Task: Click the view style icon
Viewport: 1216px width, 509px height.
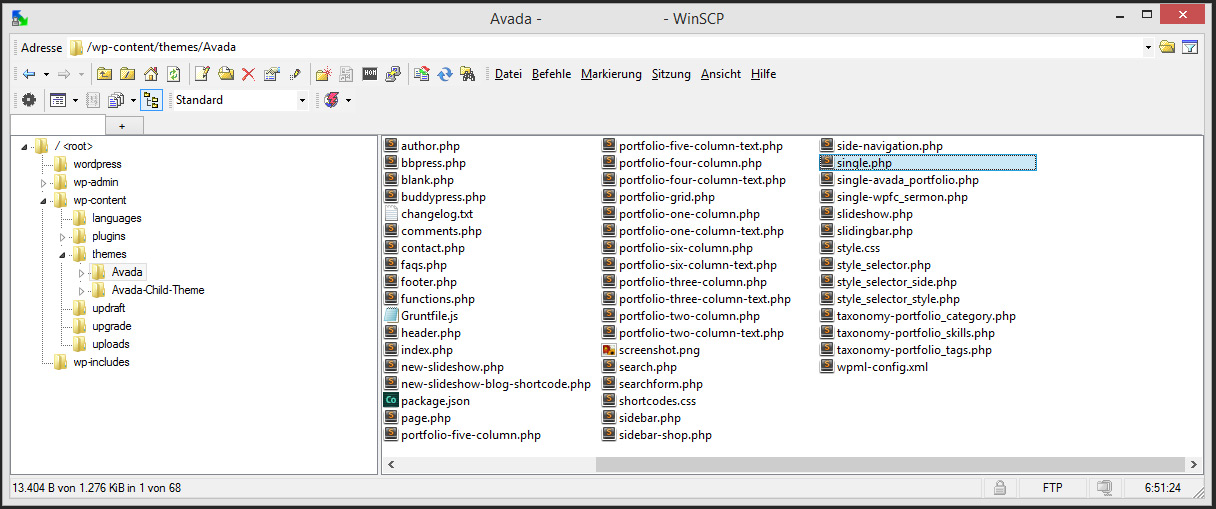Action: (58, 100)
